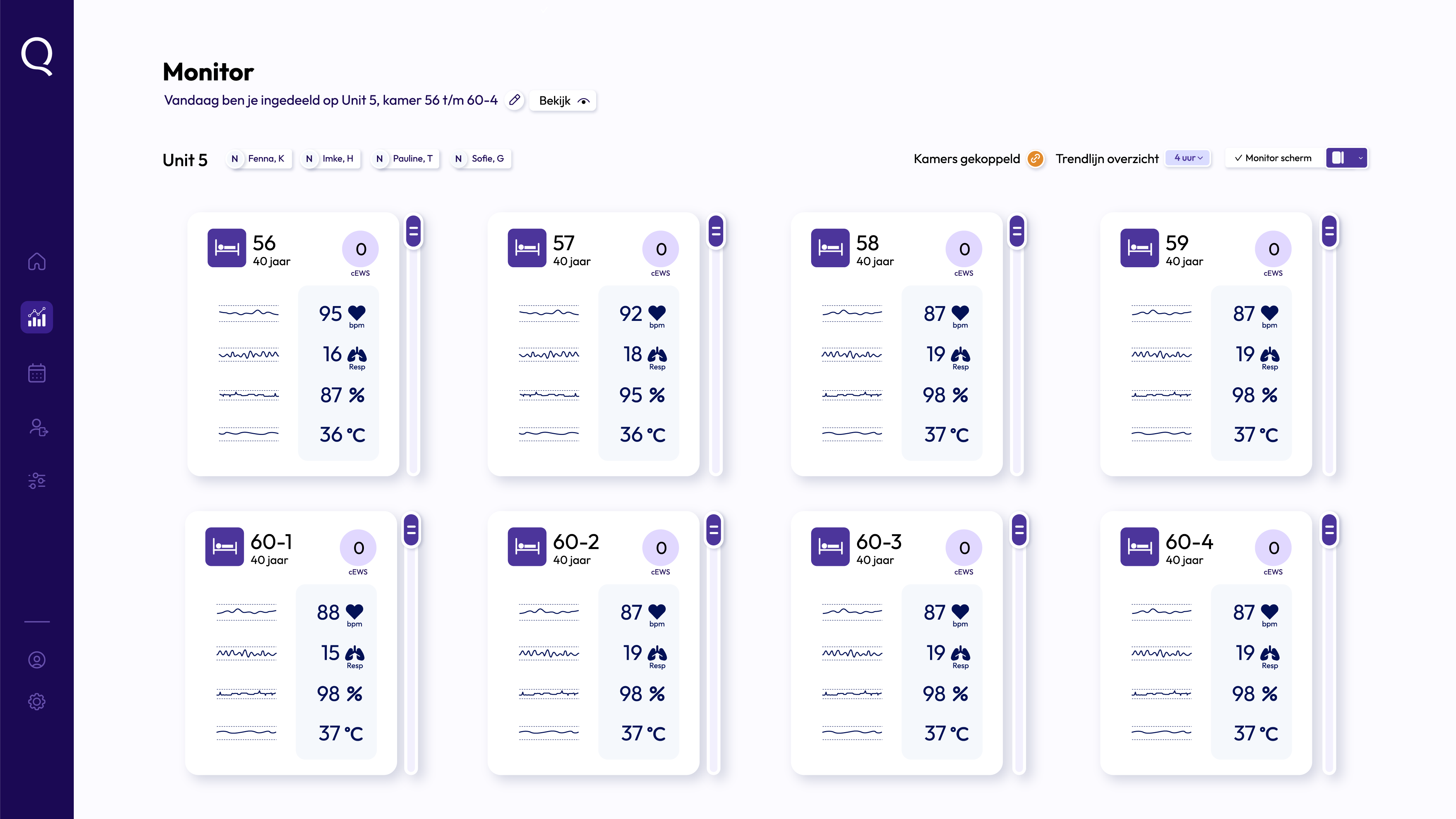
Task: Click the patient transfer sidebar icon
Action: coord(38,427)
